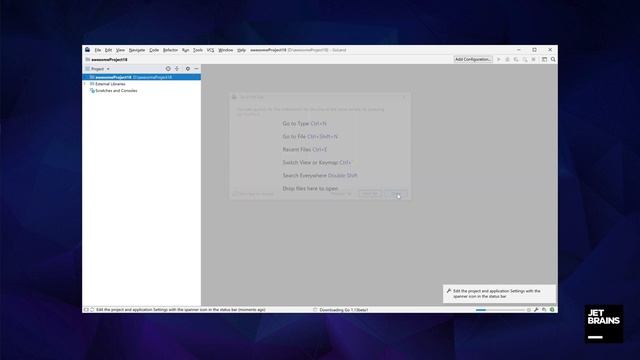
Task: Open Search Everywhere magnifier icon
Action: 553,60
